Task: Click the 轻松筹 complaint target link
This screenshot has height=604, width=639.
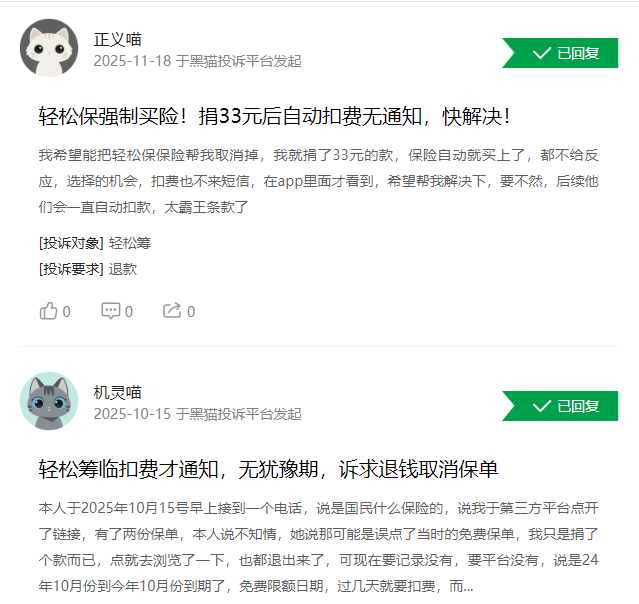Action: [130, 243]
